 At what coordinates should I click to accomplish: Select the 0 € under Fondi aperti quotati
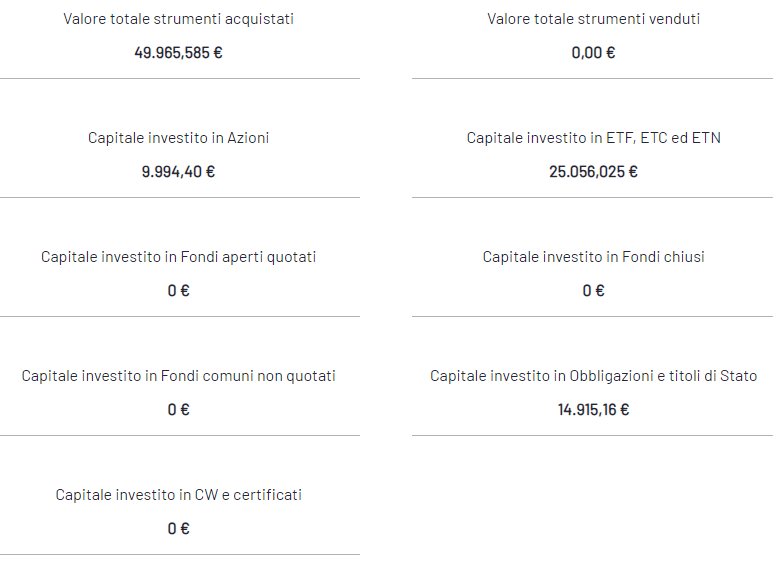[178, 290]
